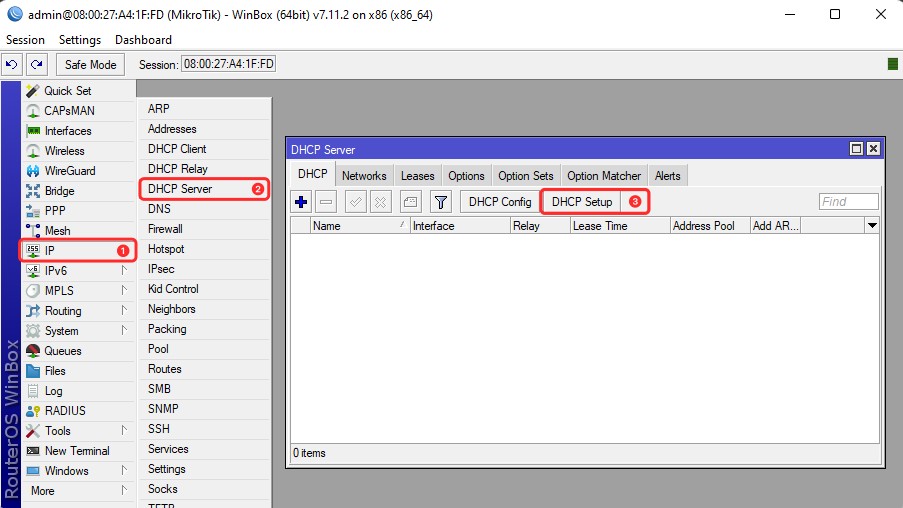Image resolution: width=903 pixels, height=508 pixels.
Task: Switch to the Leases tab
Action: click(x=417, y=176)
